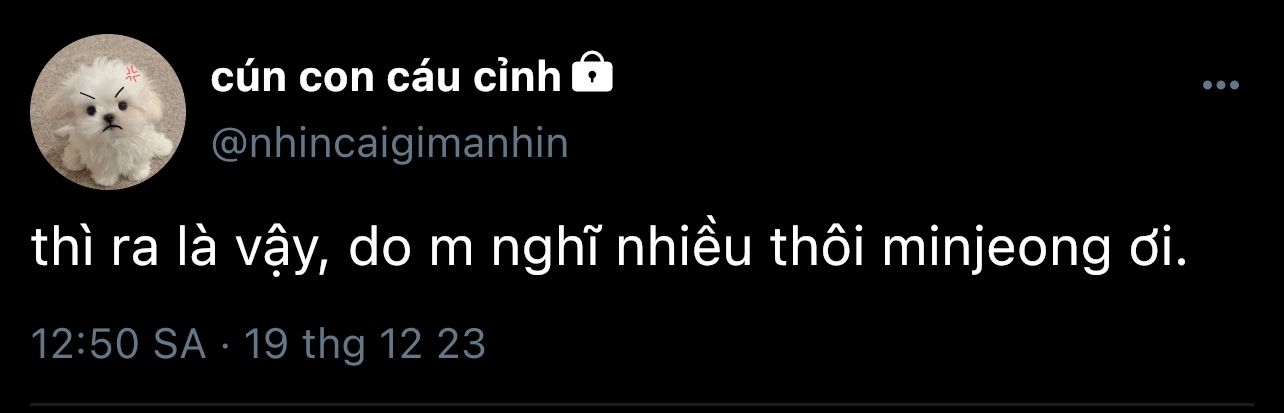1284x413 pixels.
Task: Click the display name cún con cáu cỉnh
Action: pyautogui.click(x=386, y=78)
